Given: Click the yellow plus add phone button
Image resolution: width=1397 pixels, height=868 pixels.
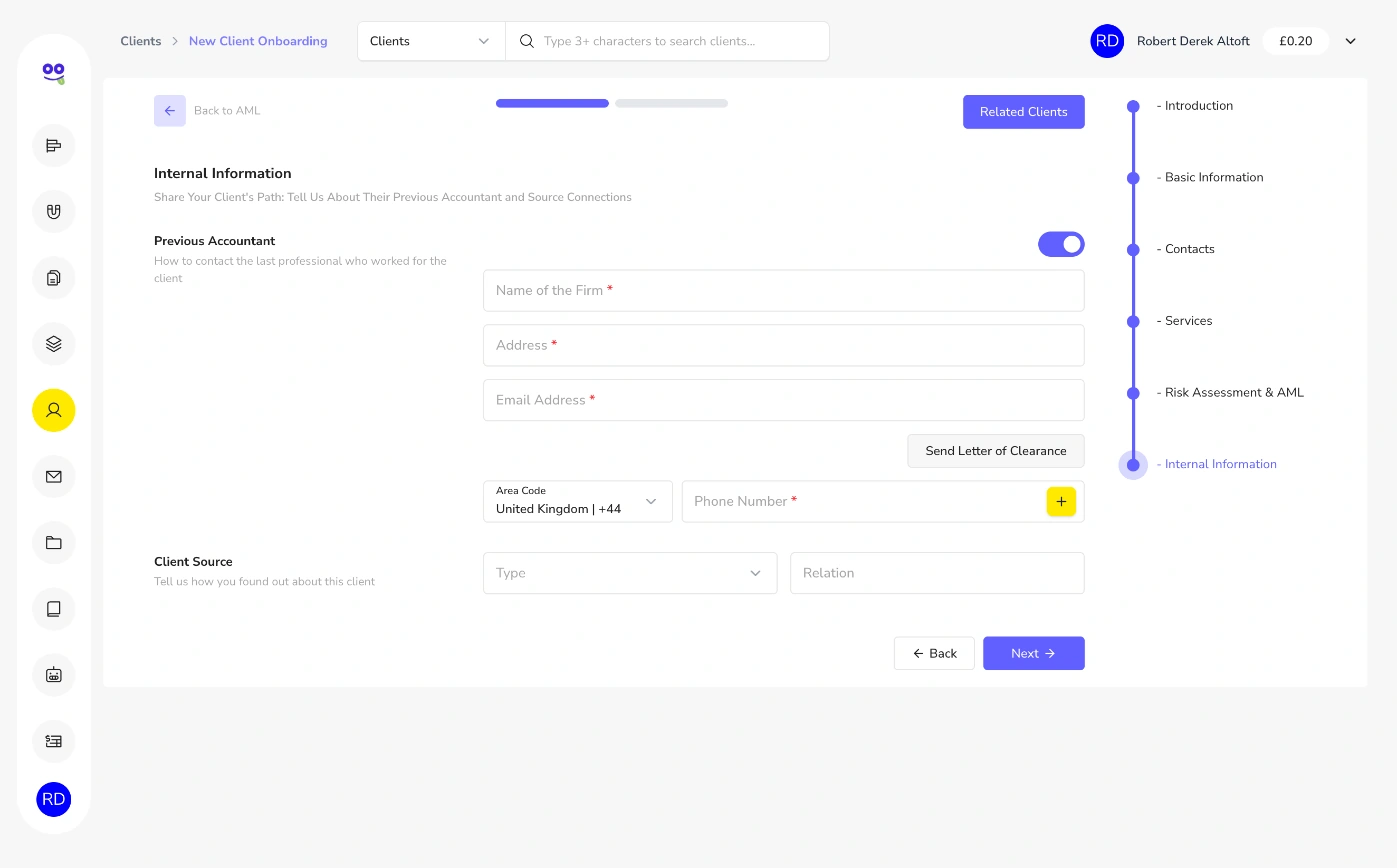Looking at the screenshot, I should point(1061,502).
